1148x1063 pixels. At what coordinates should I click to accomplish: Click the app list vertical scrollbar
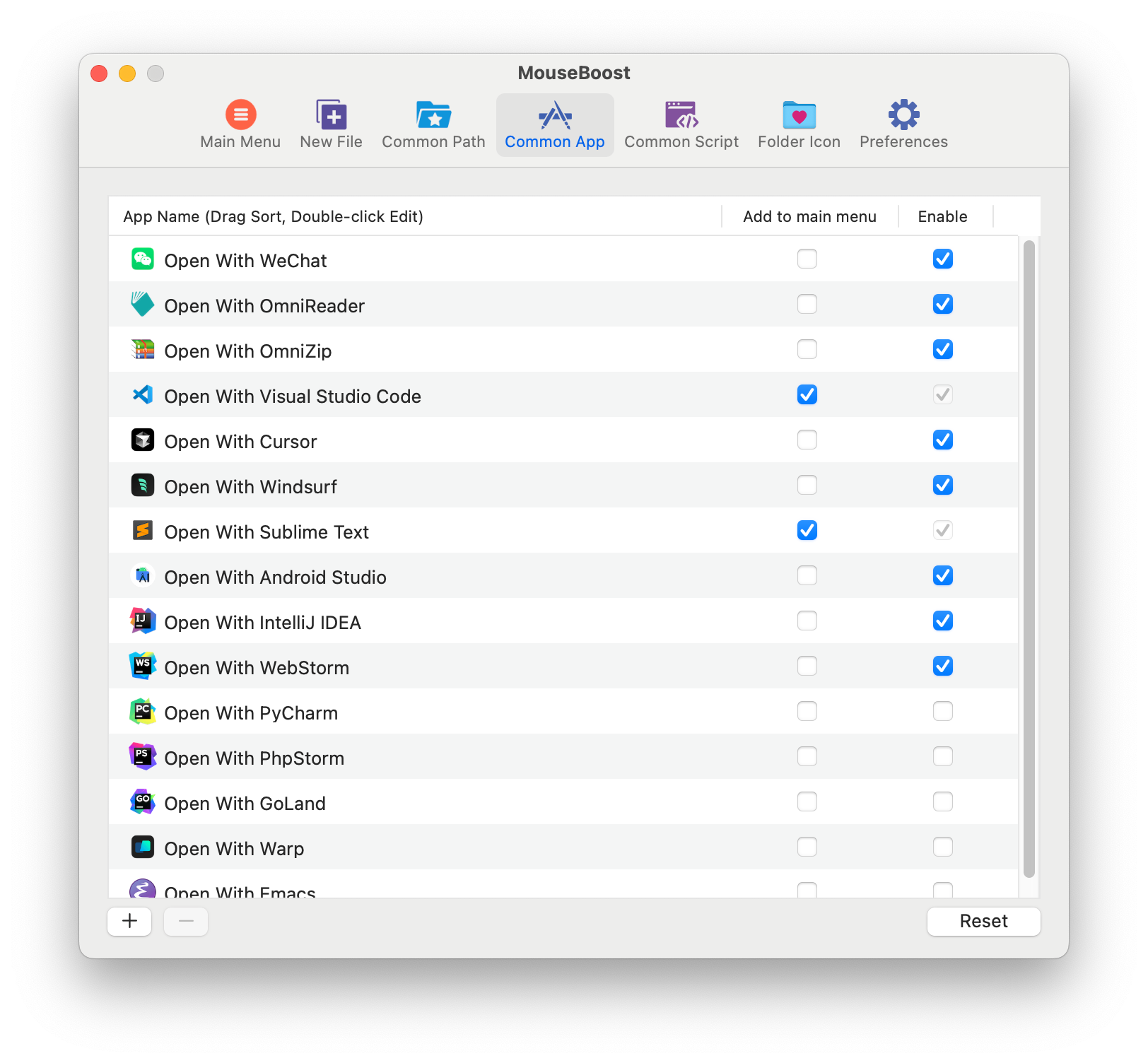click(1029, 558)
